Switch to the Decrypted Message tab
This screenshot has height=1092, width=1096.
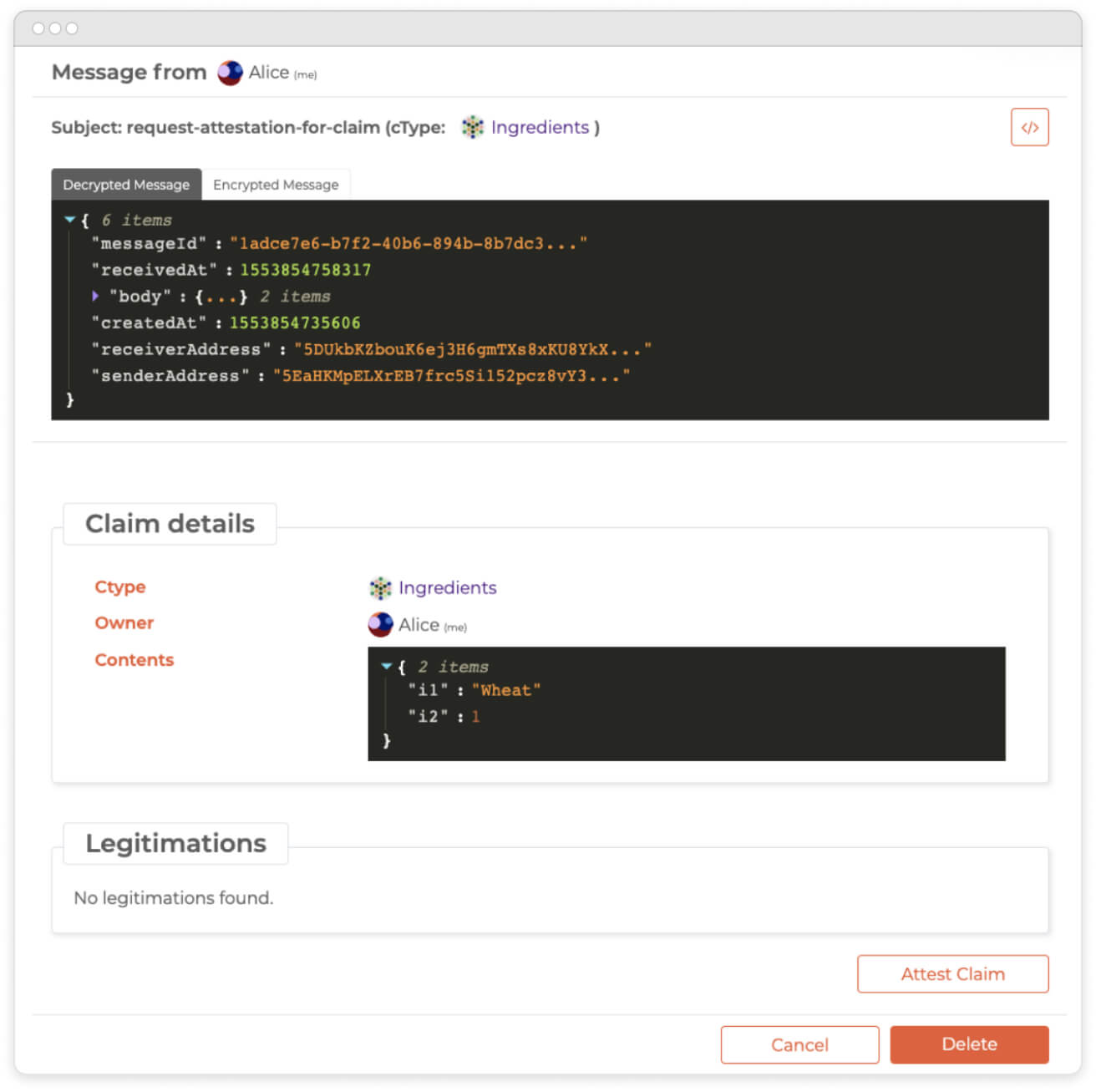tap(126, 185)
